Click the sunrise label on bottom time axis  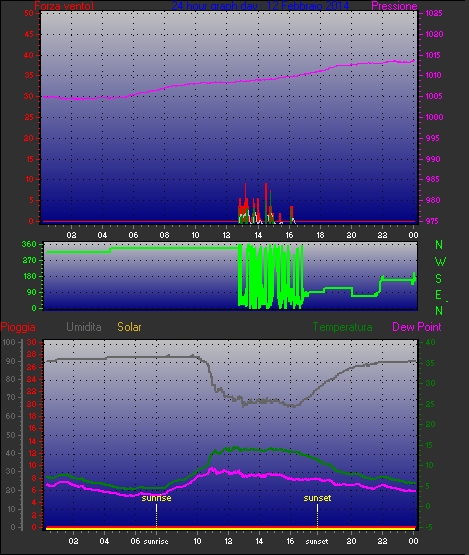coord(156,542)
